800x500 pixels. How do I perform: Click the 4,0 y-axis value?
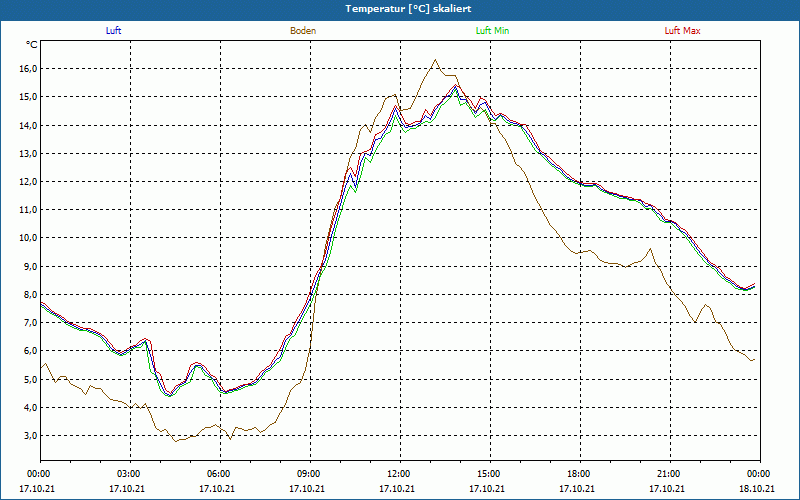pyautogui.click(x=31, y=407)
